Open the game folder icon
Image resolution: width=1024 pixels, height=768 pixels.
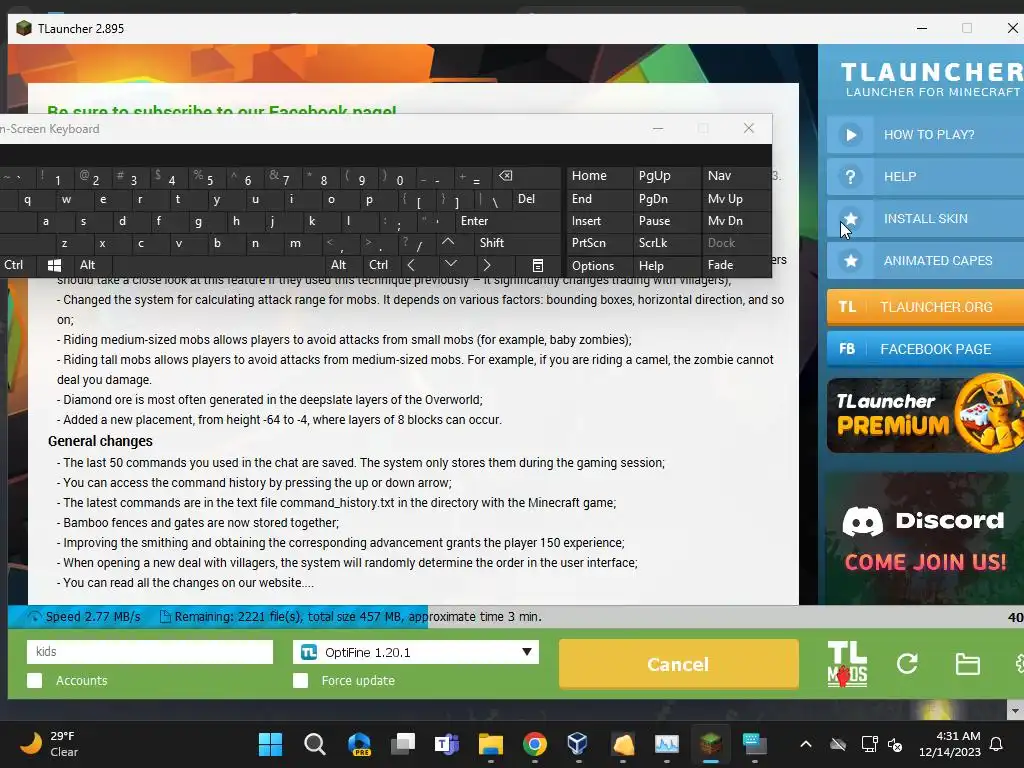point(967,664)
